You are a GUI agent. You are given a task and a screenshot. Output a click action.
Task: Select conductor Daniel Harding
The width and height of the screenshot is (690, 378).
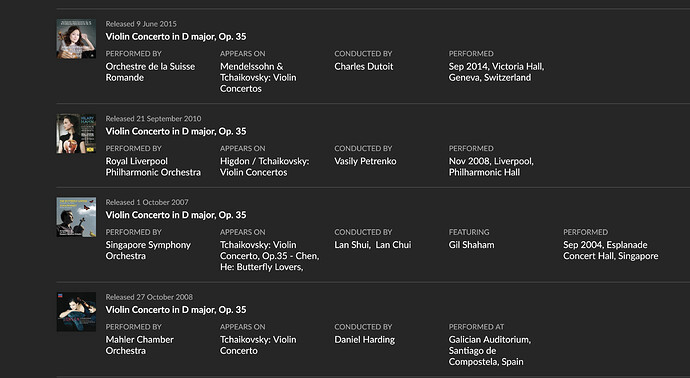pyautogui.click(x=364, y=340)
